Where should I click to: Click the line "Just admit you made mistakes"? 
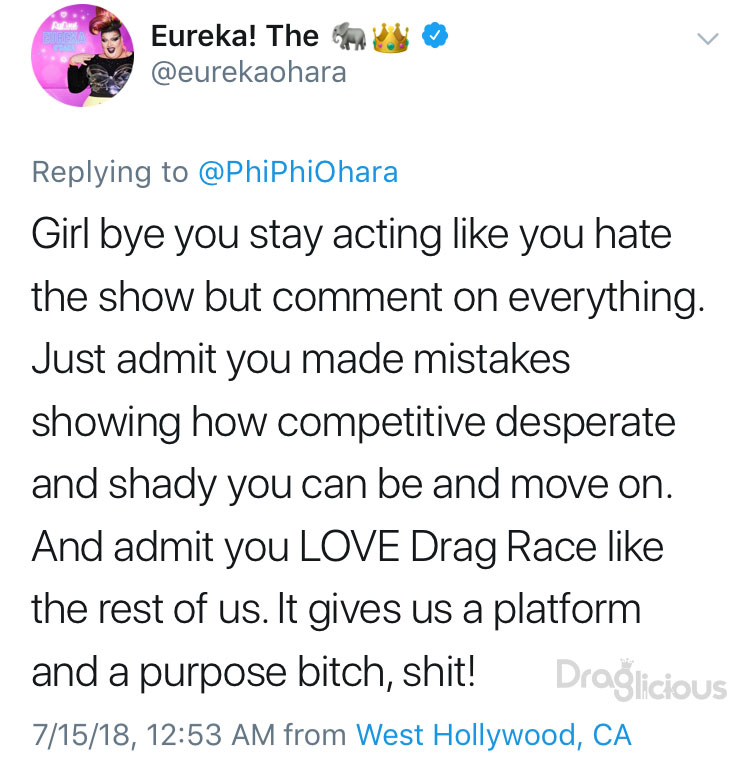click(301, 359)
